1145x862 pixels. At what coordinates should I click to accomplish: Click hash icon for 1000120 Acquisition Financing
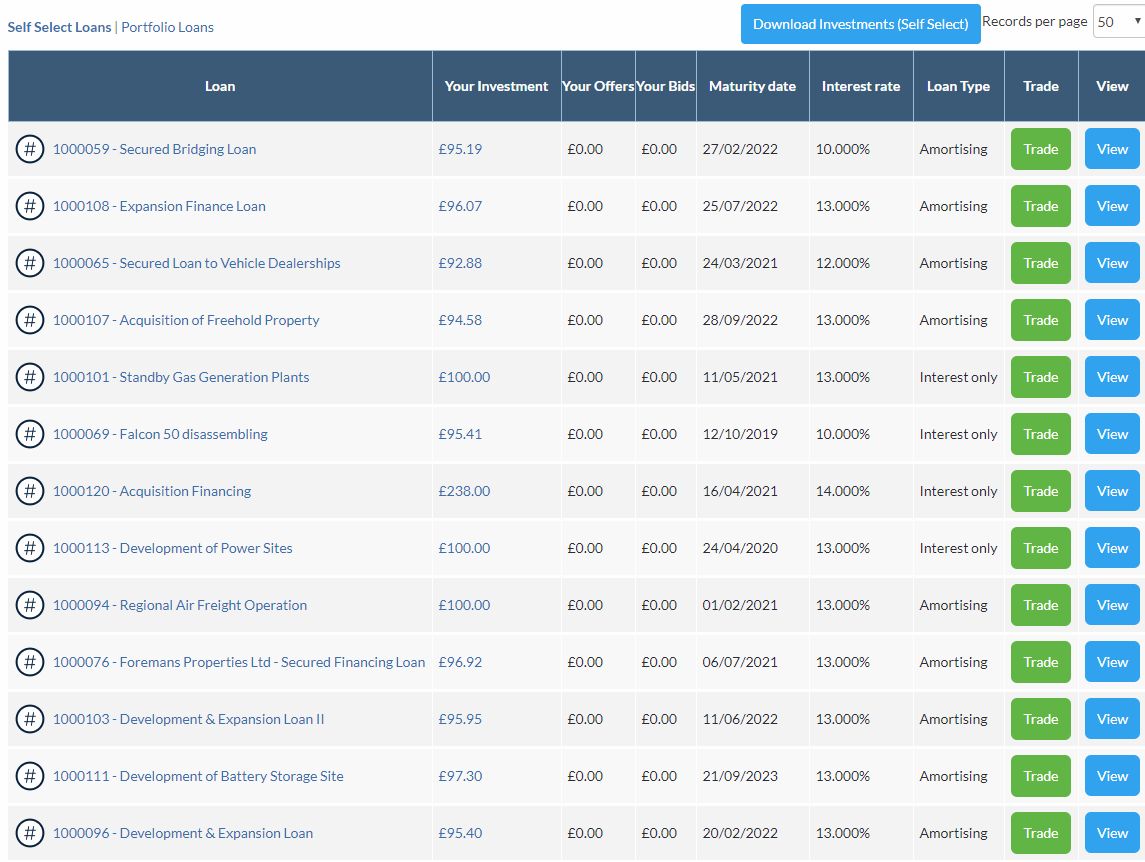[30, 491]
